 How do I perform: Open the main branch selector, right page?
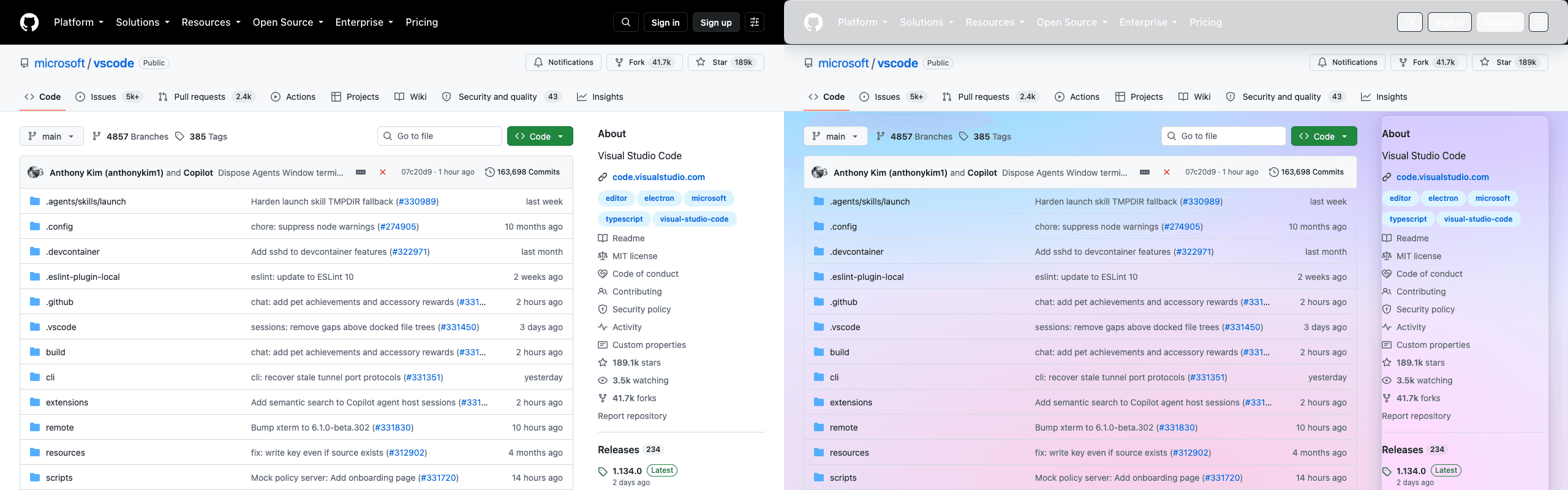(x=835, y=136)
